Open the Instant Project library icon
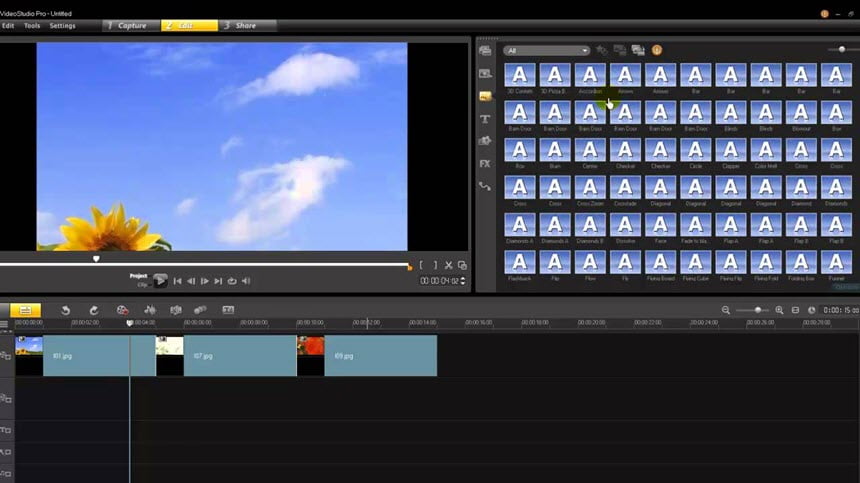860x483 pixels. pos(485,73)
